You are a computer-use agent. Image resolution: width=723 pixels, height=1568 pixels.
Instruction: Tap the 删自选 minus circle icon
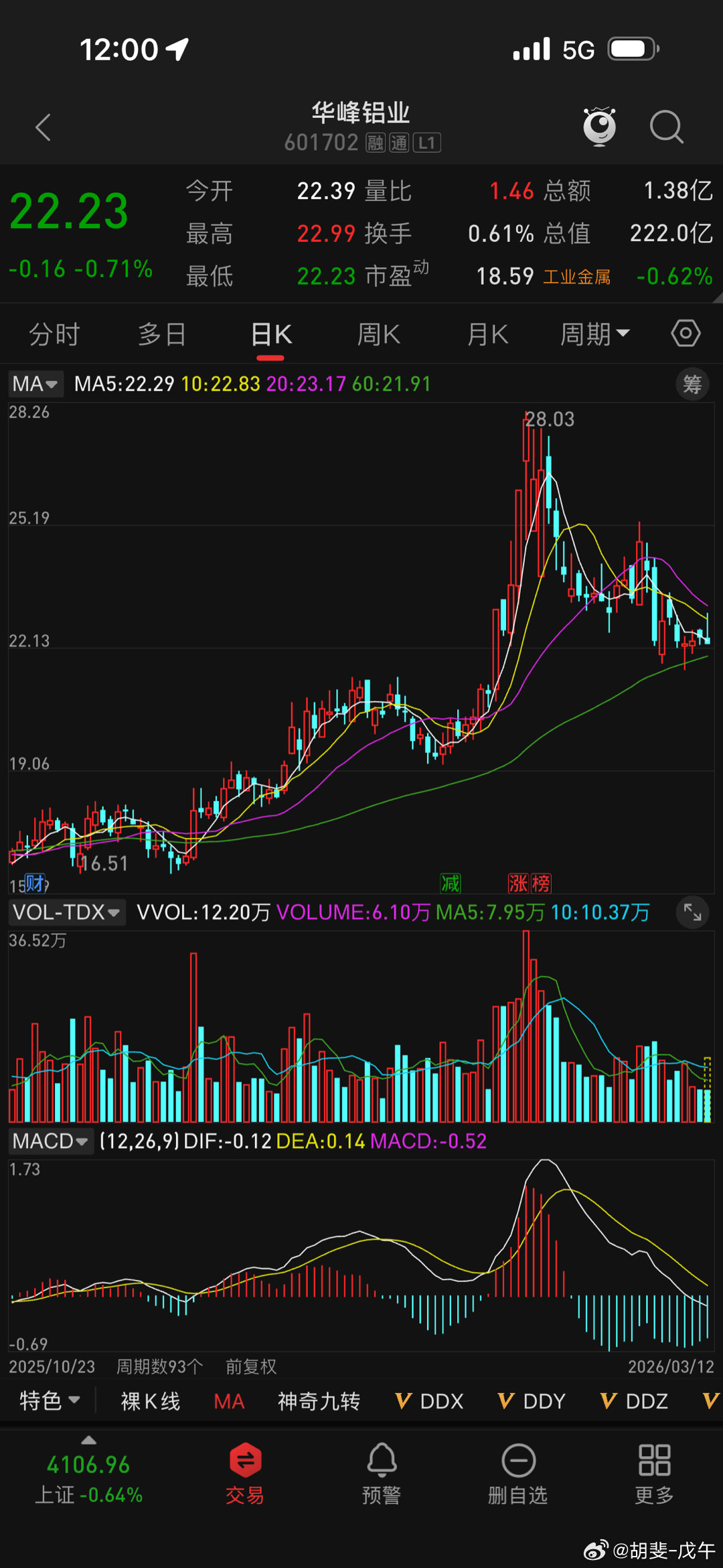(518, 1460)
